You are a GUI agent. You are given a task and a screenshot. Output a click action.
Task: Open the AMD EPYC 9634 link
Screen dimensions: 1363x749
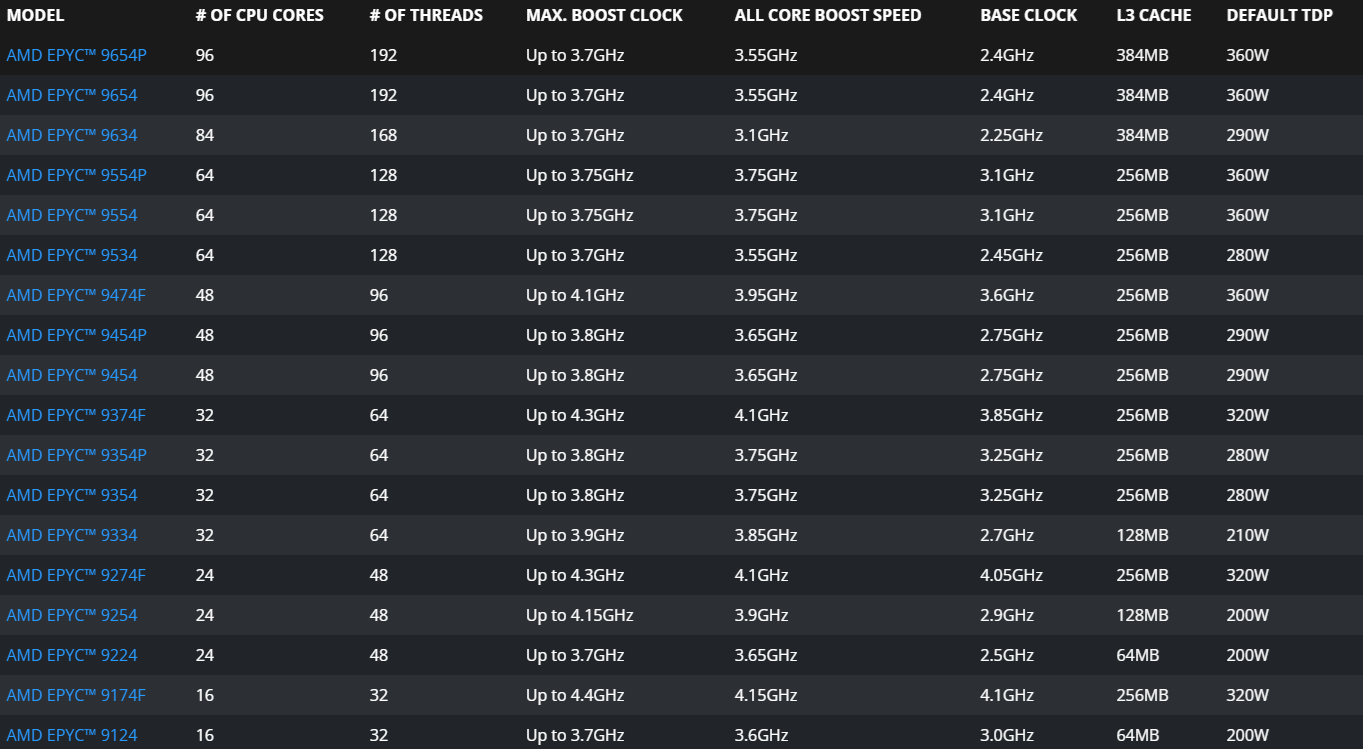click(x=72, y=135)
